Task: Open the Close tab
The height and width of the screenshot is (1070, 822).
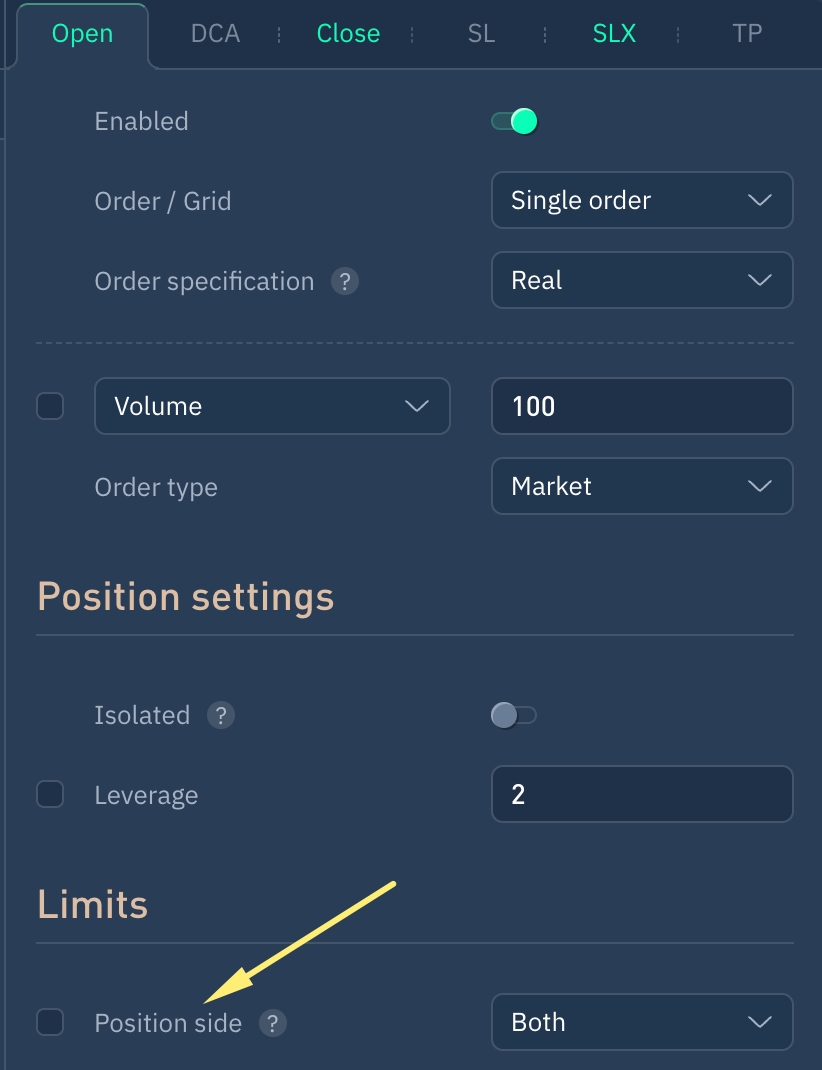Action: coord(348,34)
